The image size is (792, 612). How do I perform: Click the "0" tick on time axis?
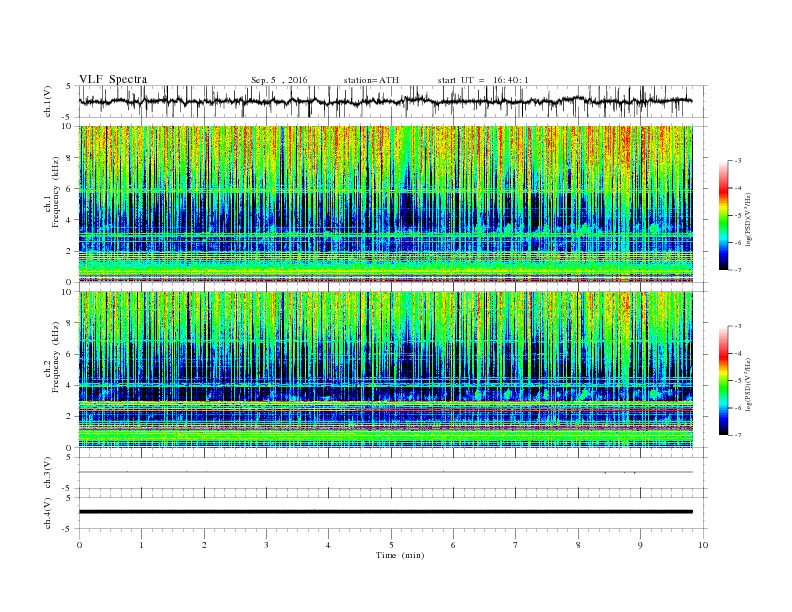point(79,545)
